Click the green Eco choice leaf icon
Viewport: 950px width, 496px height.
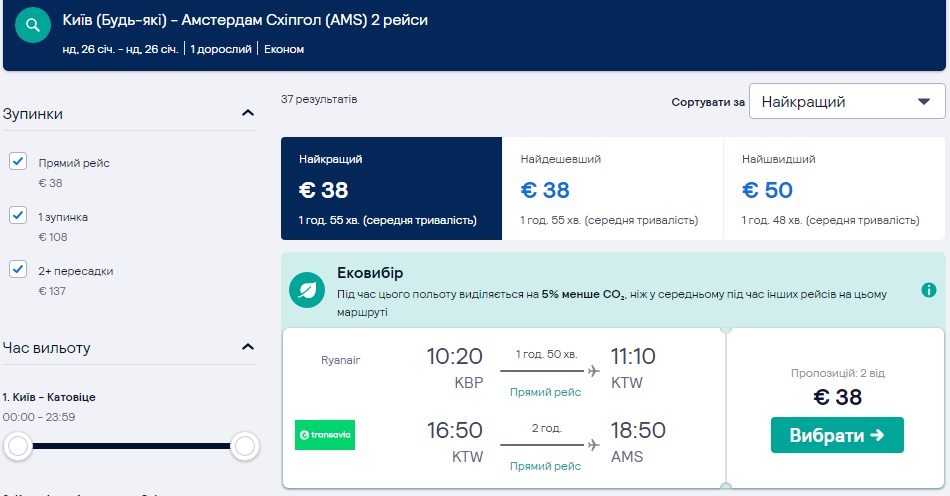pos(307,290)
